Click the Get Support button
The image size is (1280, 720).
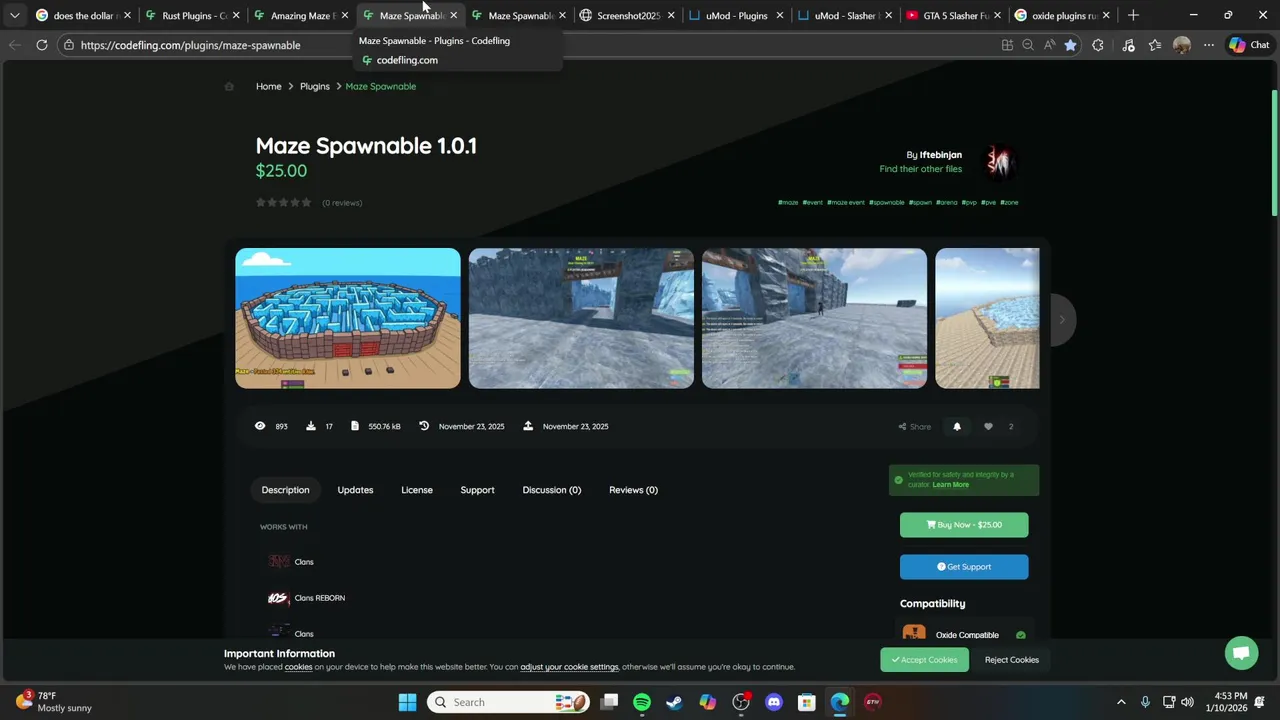tap(964, 567)
